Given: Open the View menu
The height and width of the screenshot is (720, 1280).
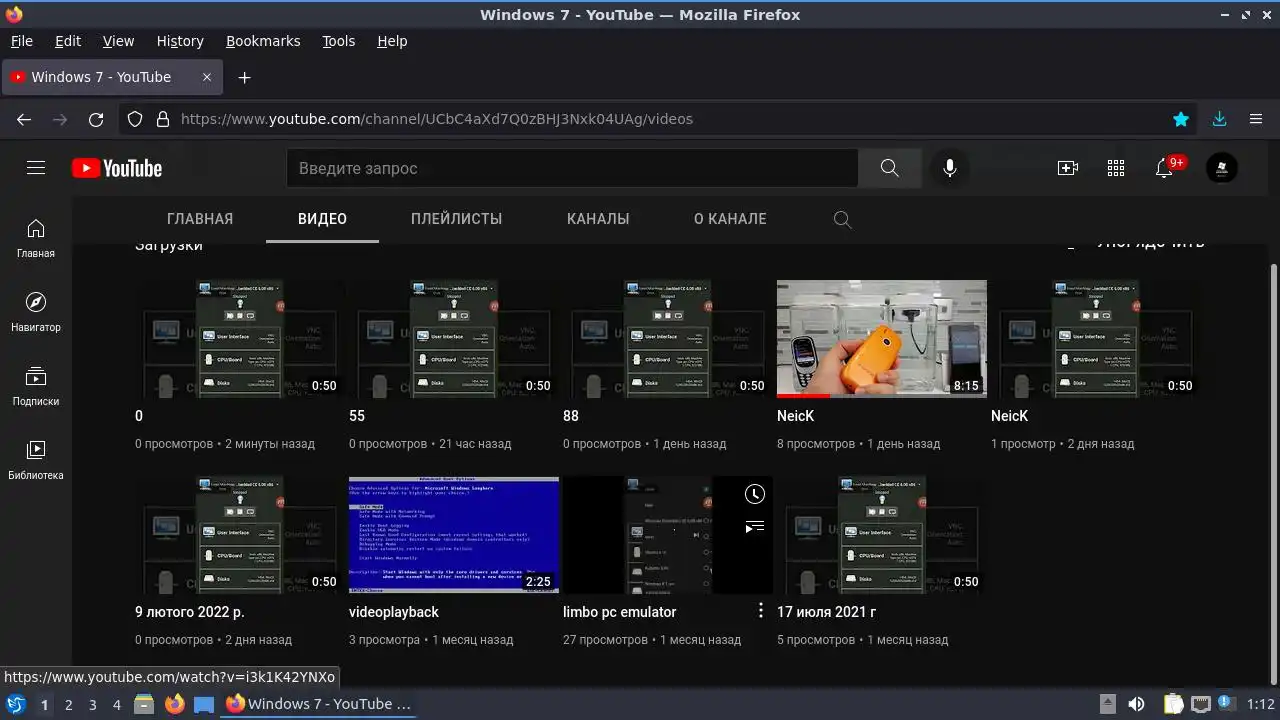Looking at the screenshot, I should [118, 41].
